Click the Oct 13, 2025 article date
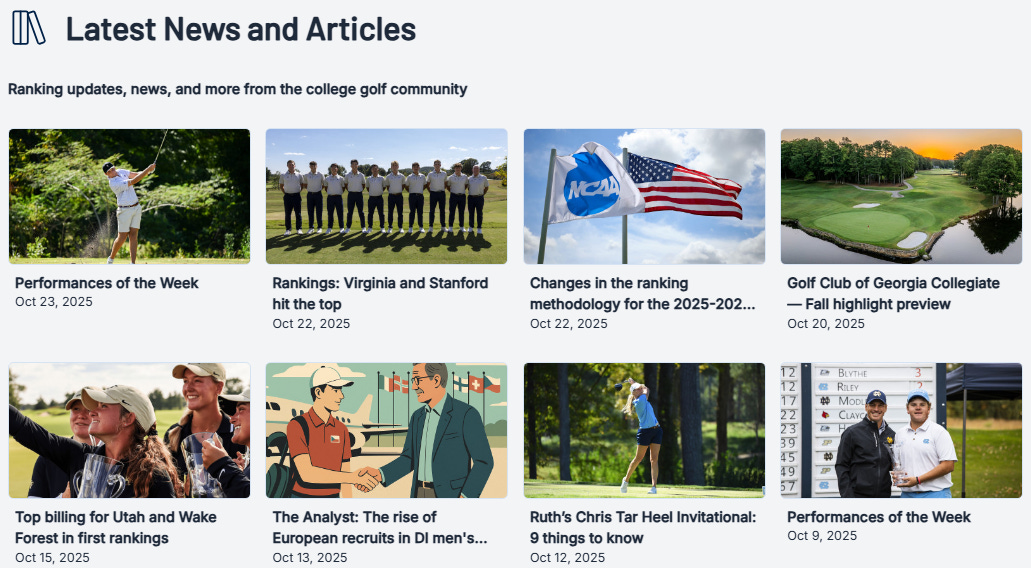1031x568 pixels. tap(310, 557)
